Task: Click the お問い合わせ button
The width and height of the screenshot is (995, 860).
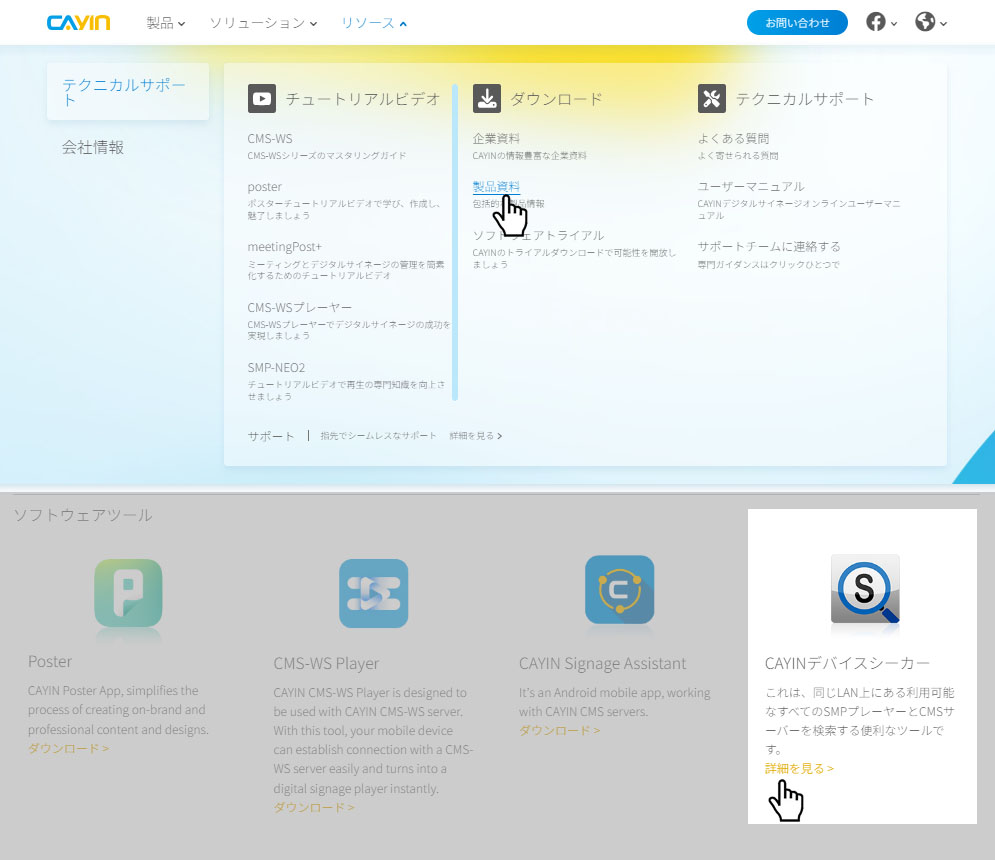Action: pos(797,23)
